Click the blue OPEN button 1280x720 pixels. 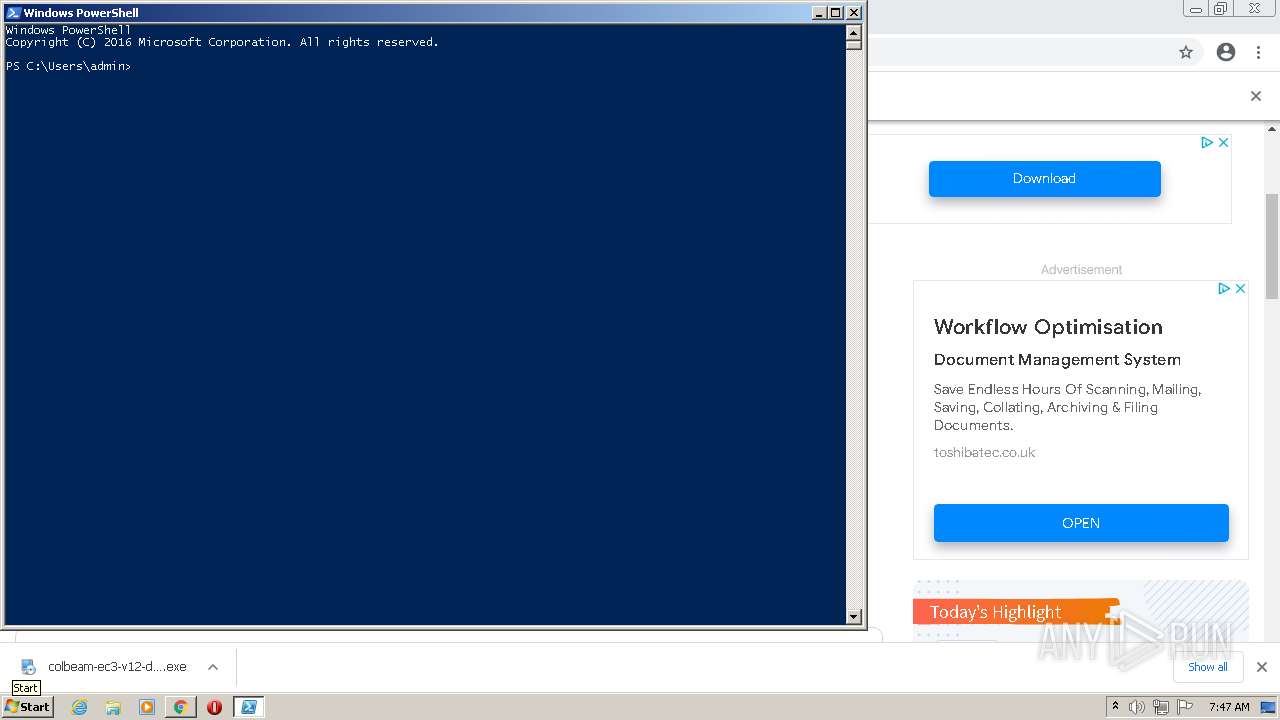(1081, 523)
